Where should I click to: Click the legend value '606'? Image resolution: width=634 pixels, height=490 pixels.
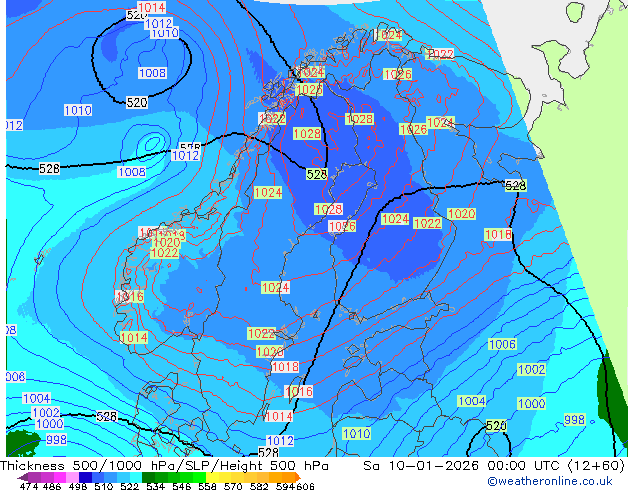click(305, 486)
